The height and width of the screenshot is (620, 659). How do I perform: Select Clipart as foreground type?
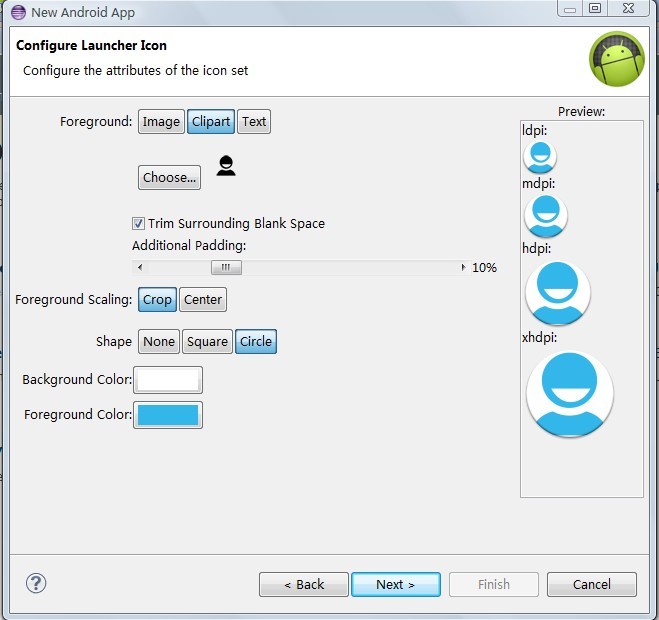(x=211, y=122)
